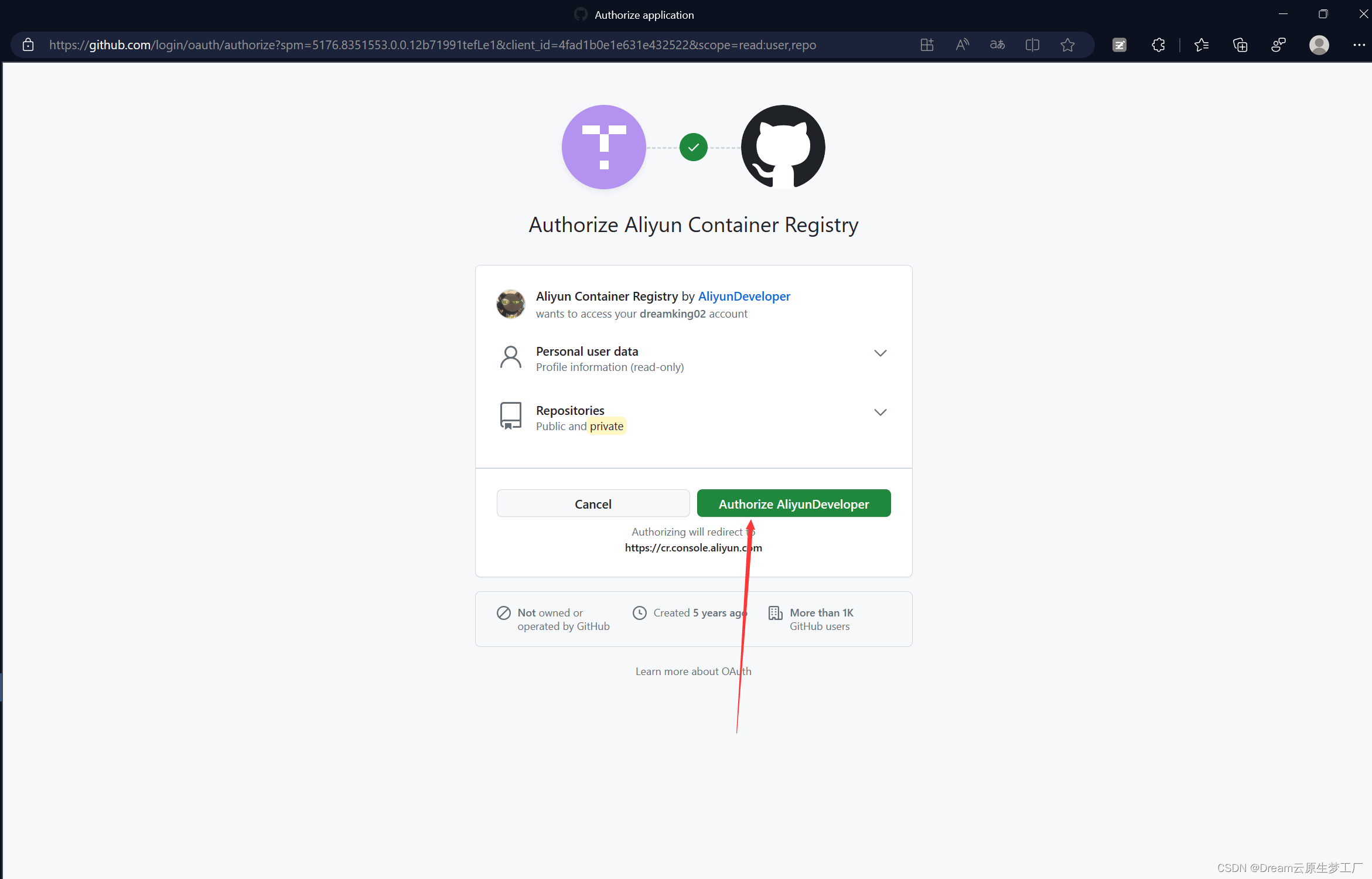The image size is (1372, 879).
Task: Click the Authorize application tab title
Action: tap(643, 15)
